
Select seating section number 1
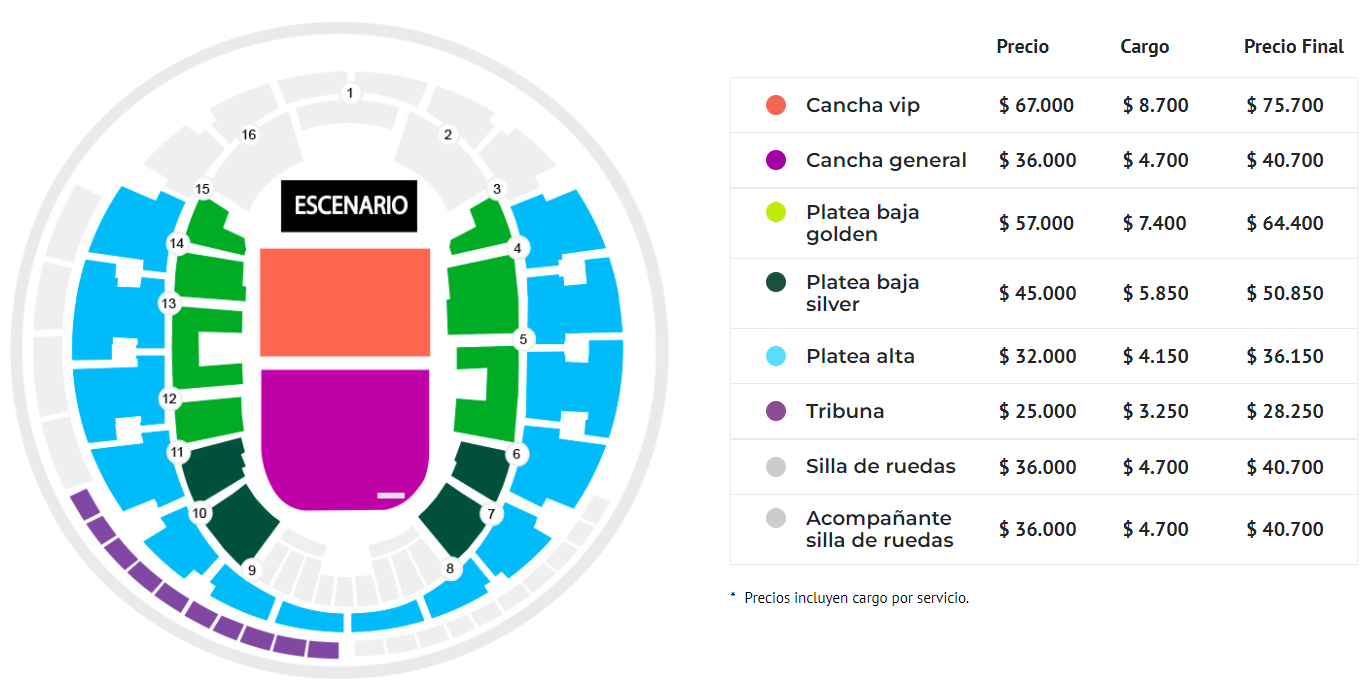point(349,93)
